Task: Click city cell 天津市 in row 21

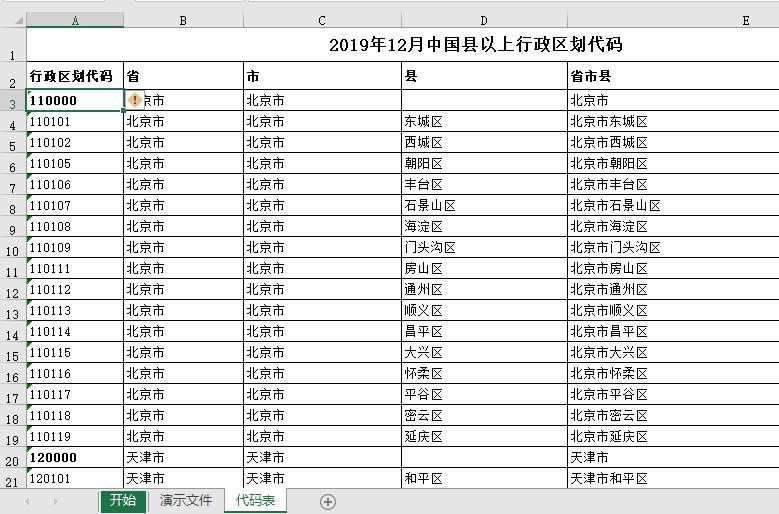Action: pos(322,478)
